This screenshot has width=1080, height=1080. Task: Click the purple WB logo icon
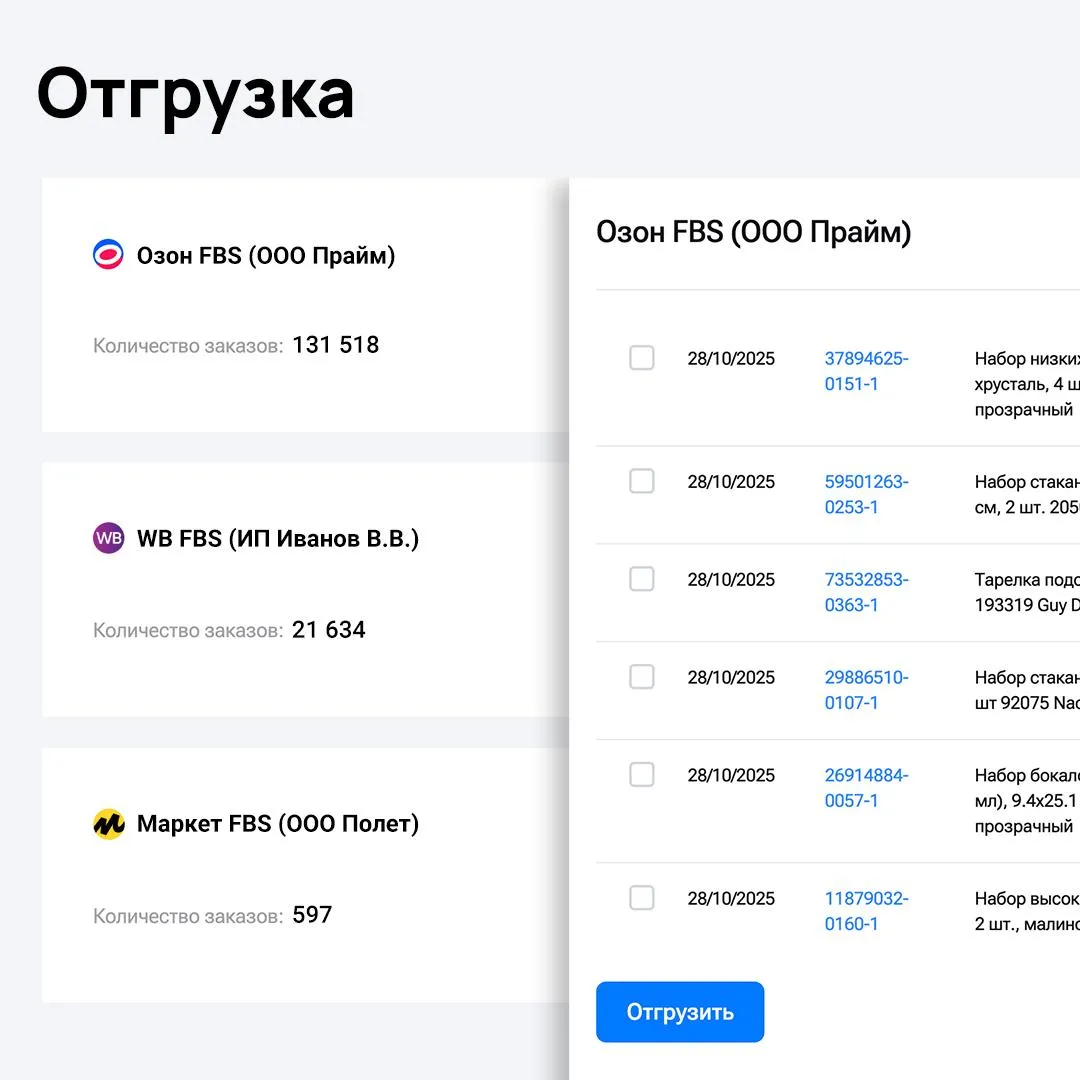pyautogui.click(x=108, y=538)
